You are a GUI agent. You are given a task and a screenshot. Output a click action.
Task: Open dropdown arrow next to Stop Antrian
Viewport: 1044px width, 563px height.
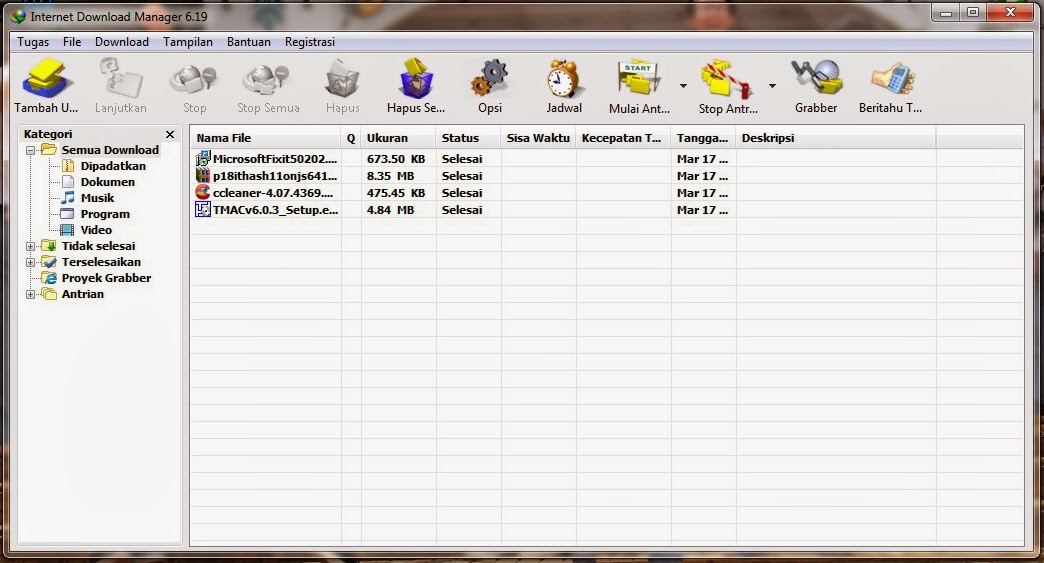point(772,86)
